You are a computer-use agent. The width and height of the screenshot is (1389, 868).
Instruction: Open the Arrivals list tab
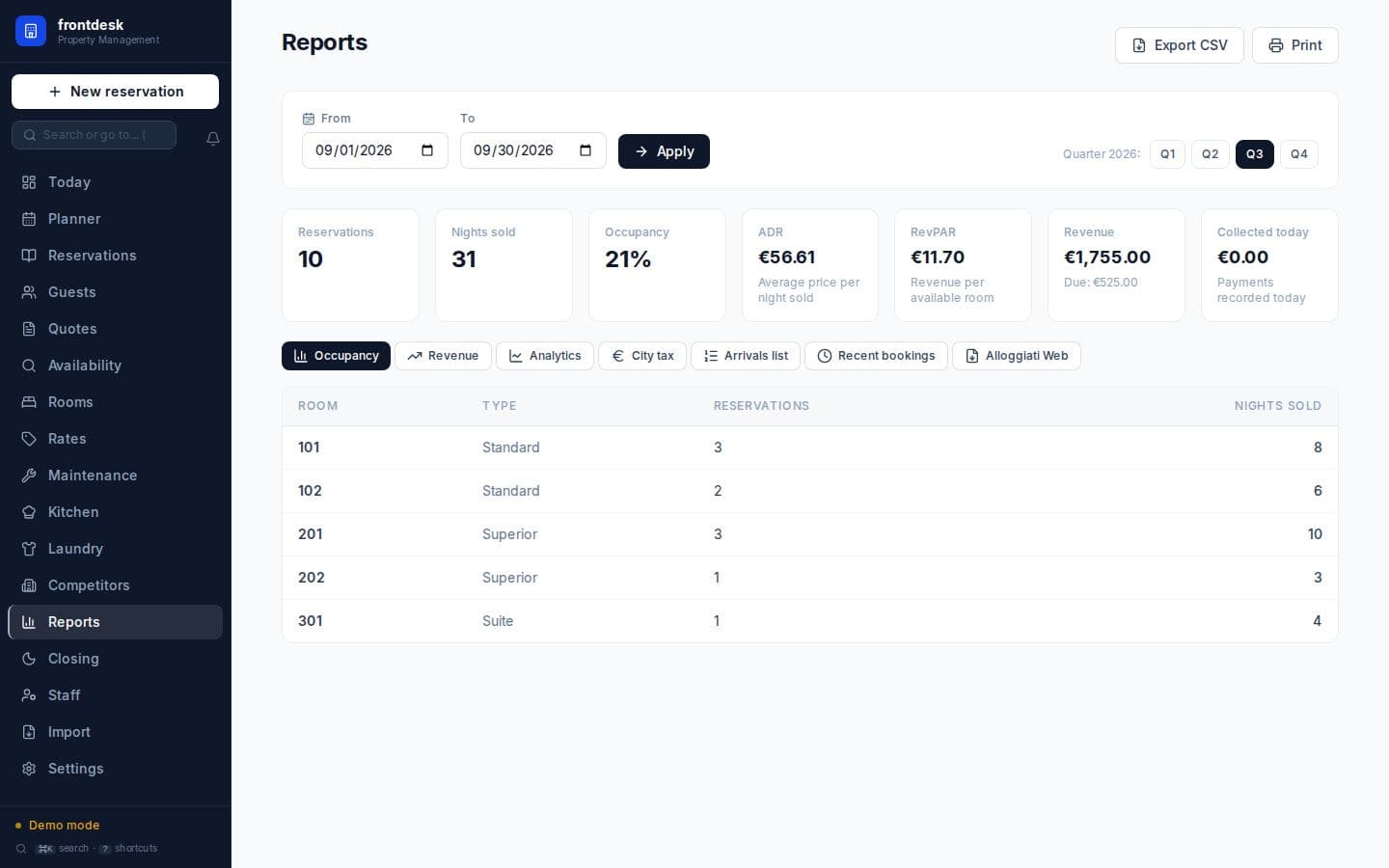click(746, 356)
